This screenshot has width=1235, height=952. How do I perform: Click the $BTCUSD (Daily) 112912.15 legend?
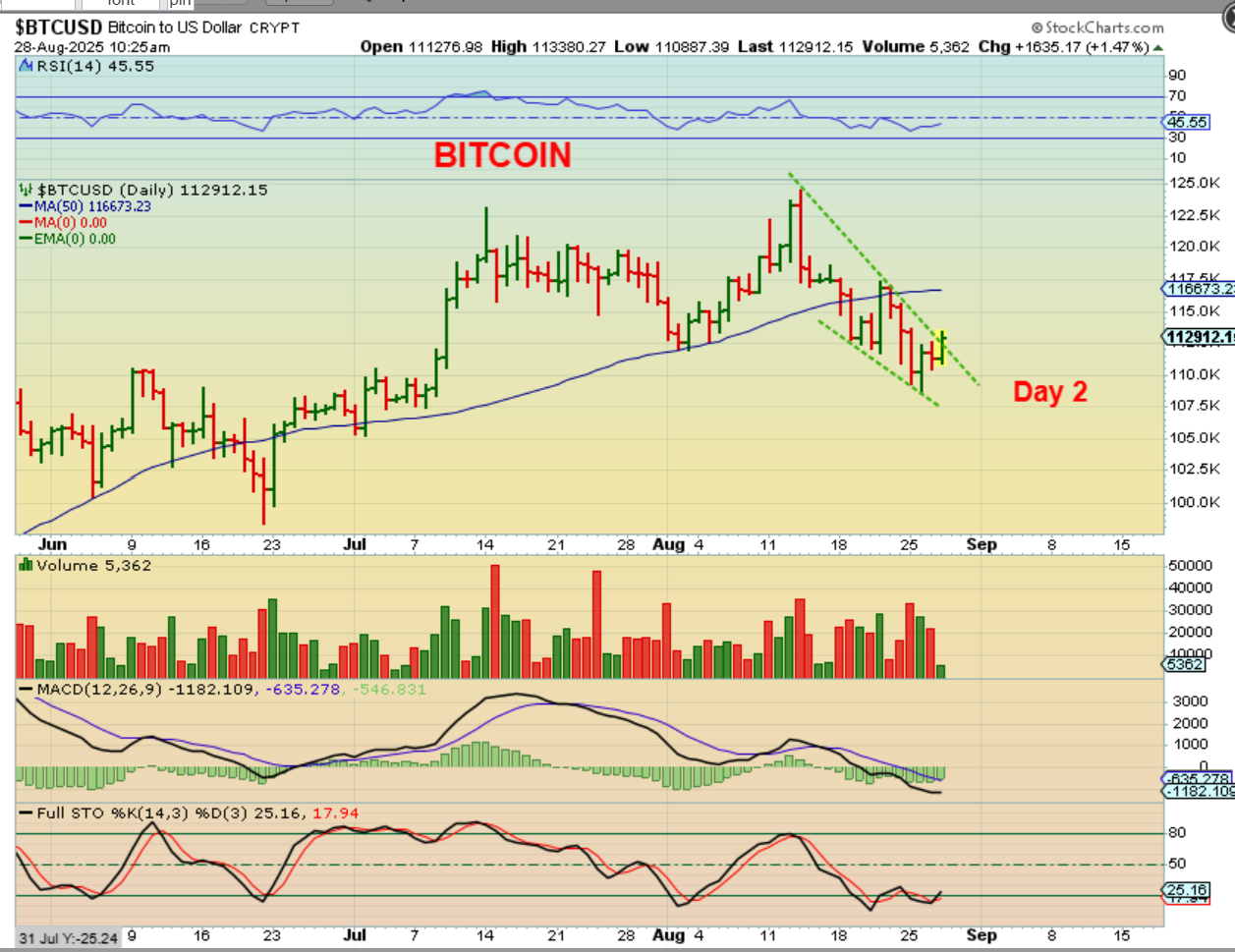coord(152,190)
